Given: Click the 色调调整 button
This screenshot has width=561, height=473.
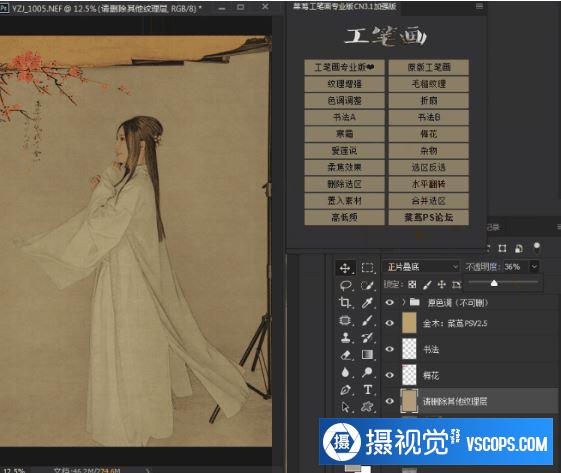Looking at the screenshot, I should [344, 101].
